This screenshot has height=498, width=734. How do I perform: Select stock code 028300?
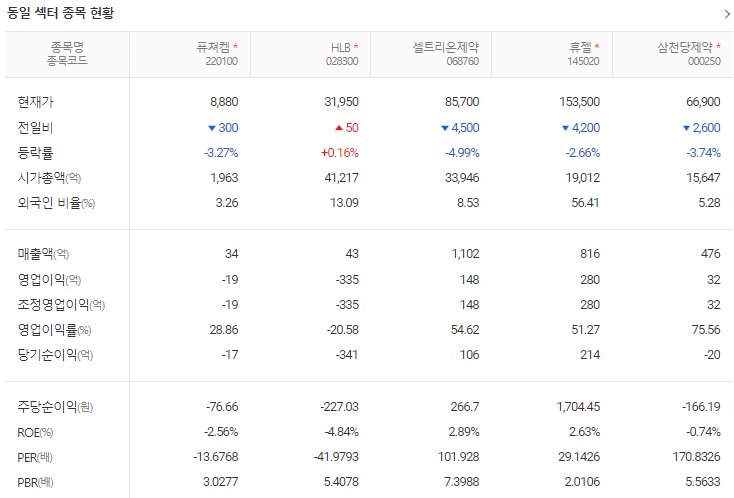342,61
